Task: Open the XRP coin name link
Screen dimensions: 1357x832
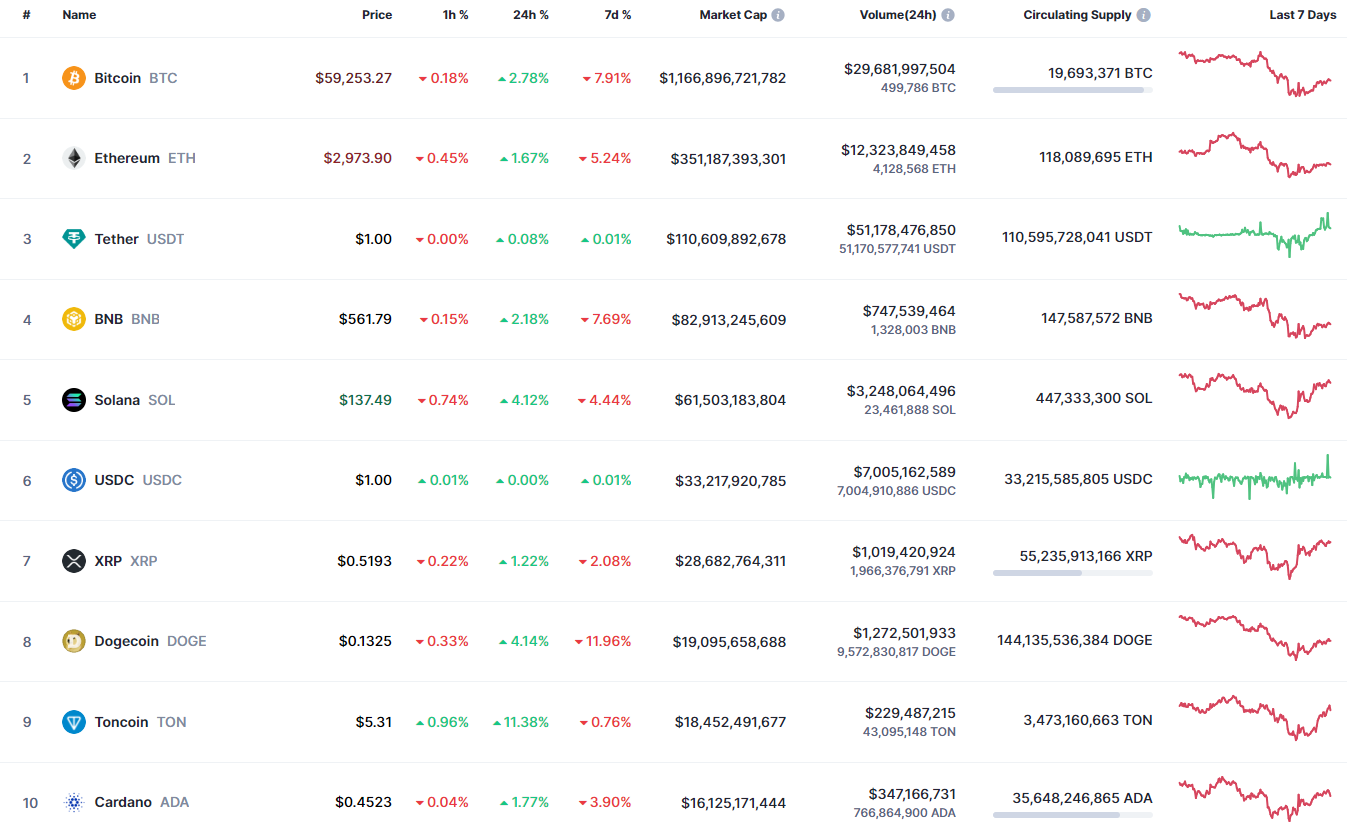Action: (108, 561)
